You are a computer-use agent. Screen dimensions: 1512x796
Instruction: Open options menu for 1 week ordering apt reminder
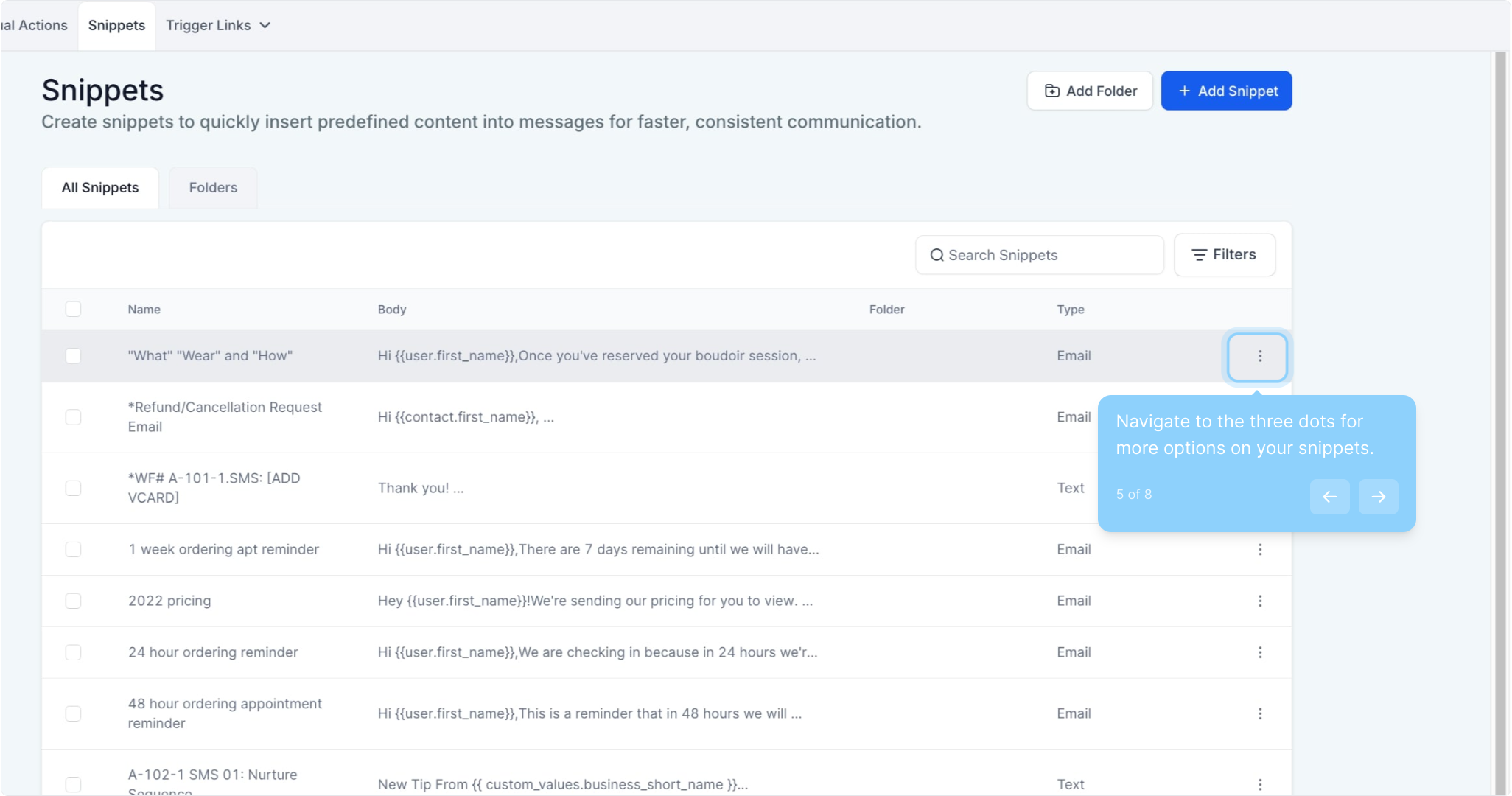1259,550
